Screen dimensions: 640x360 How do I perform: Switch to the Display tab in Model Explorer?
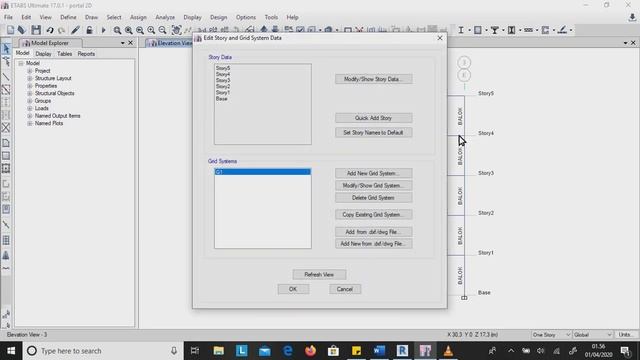click(43, 54)
